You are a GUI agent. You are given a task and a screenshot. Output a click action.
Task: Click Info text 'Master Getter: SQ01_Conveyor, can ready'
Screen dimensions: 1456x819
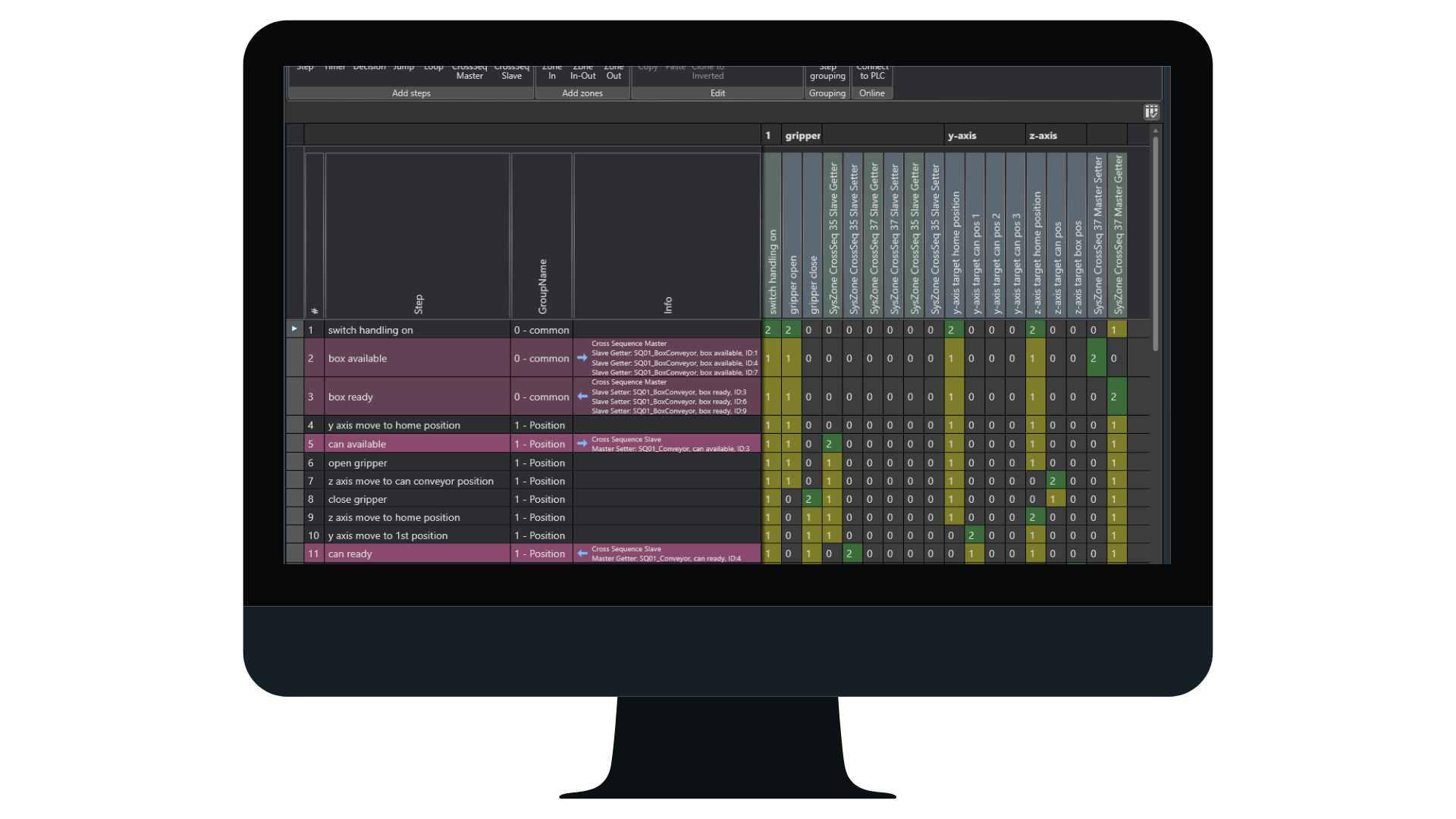coord(667,558)
